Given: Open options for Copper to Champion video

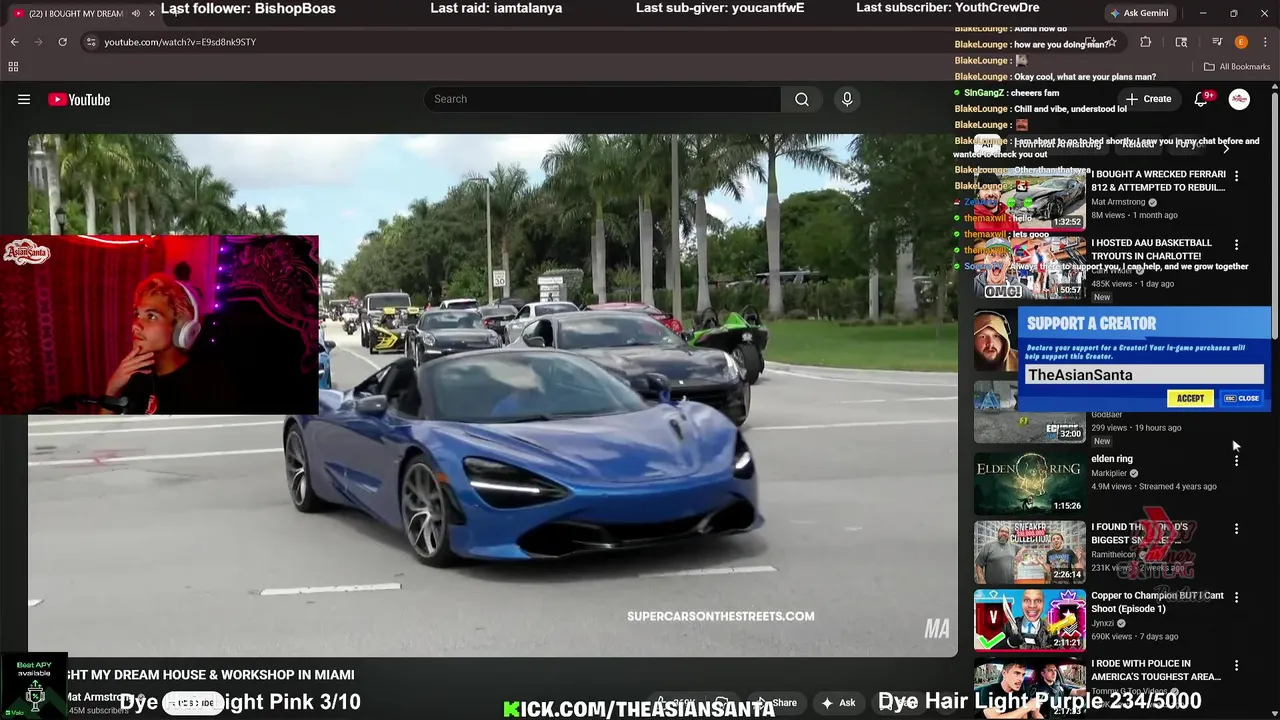Looking at the screenshot, I should point(1236,597).
